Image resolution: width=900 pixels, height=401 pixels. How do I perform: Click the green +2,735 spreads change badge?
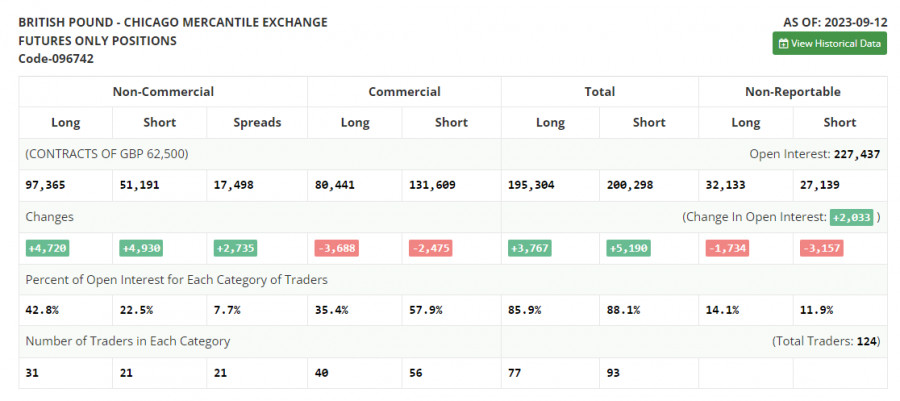[x=236, y=247]
